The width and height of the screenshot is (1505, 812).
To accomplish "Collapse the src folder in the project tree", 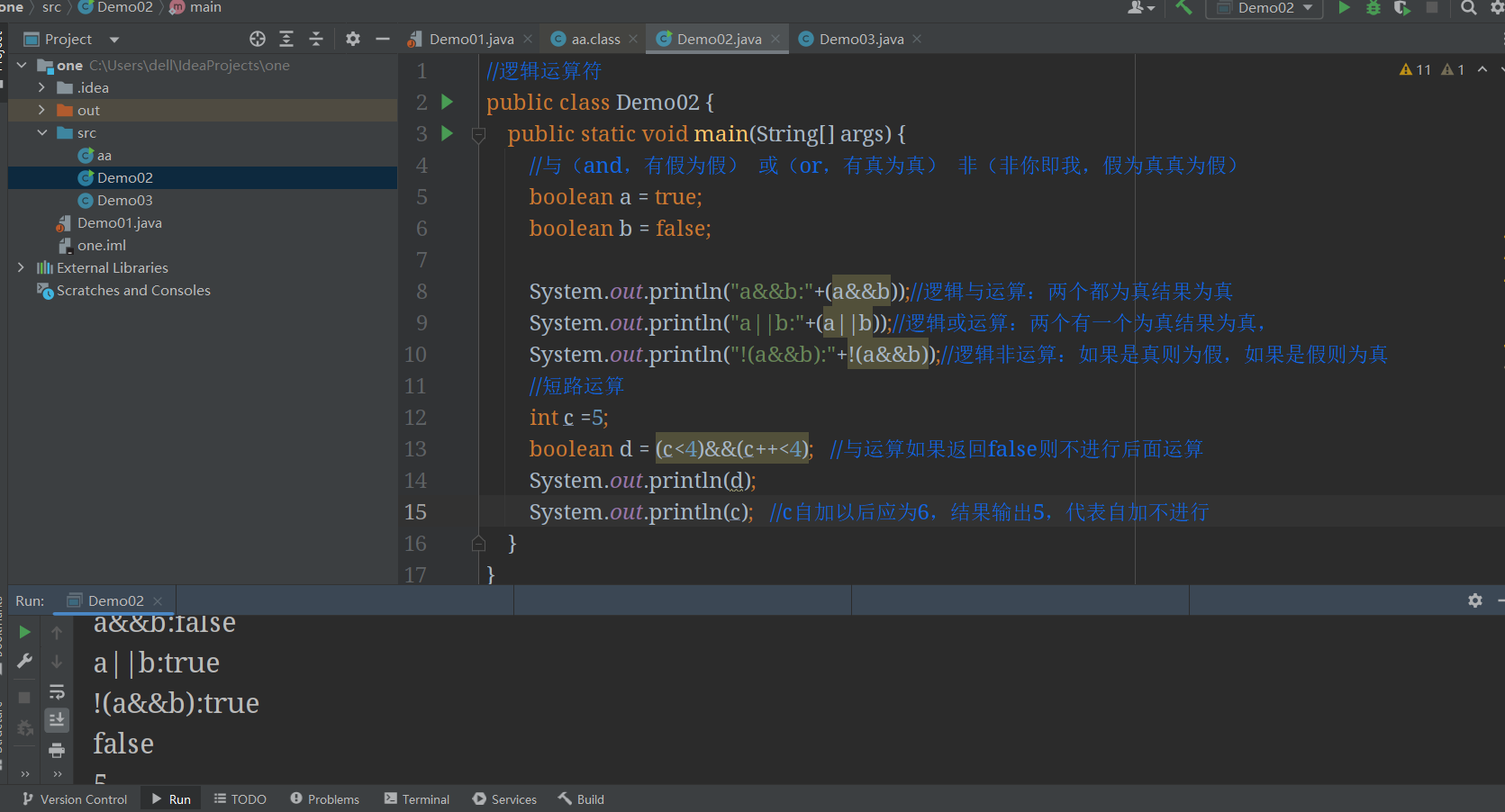I will coord(41,132).
